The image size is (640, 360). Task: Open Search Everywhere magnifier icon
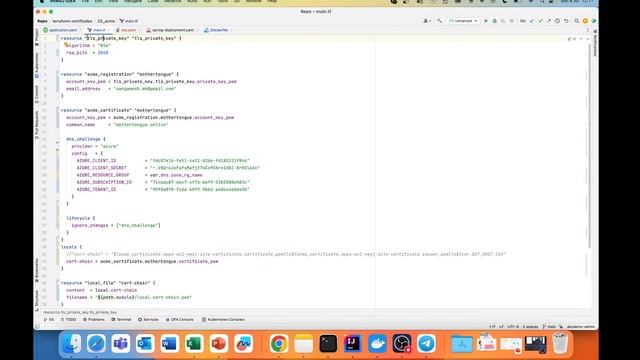[x=576, y=21]
